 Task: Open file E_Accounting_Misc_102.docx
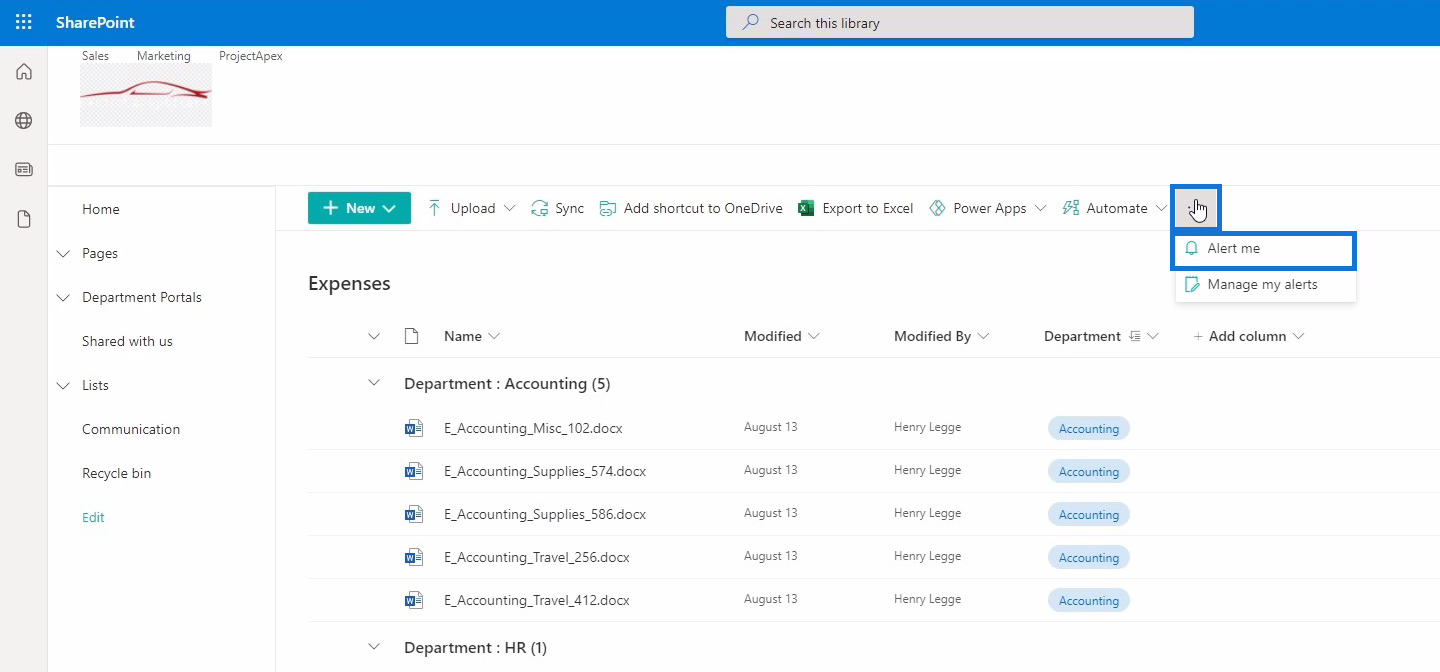click(x=533, y=428)
